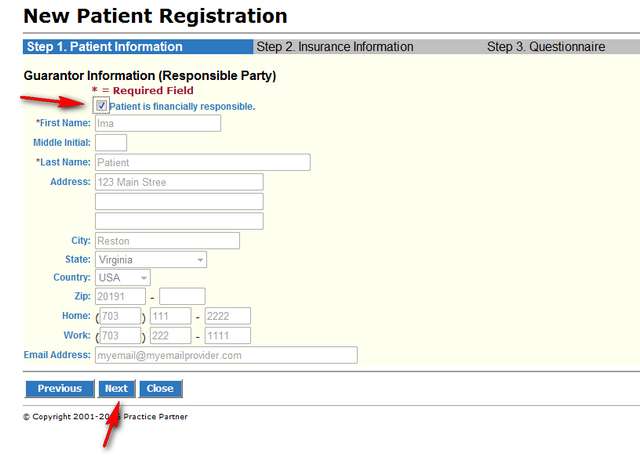Click the Home phone area code field
The width and height of the screenshot is (640, 475).
pyautogui.click(x=121, y=316)
